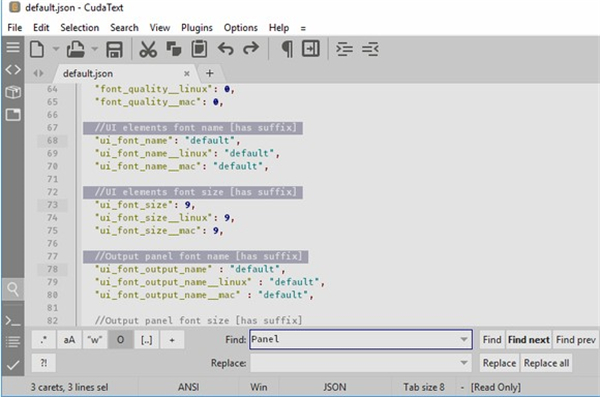The width and height of the screenshot is (600, 397).
Task: Toggle regular expression search option
Action: [x=44, y=340]
